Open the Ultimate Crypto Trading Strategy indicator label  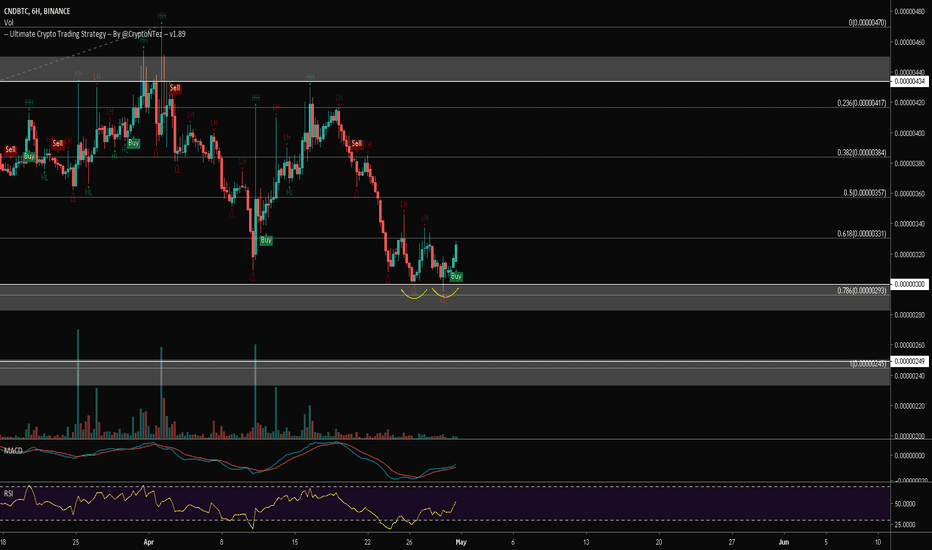click(x=95, y=34)
